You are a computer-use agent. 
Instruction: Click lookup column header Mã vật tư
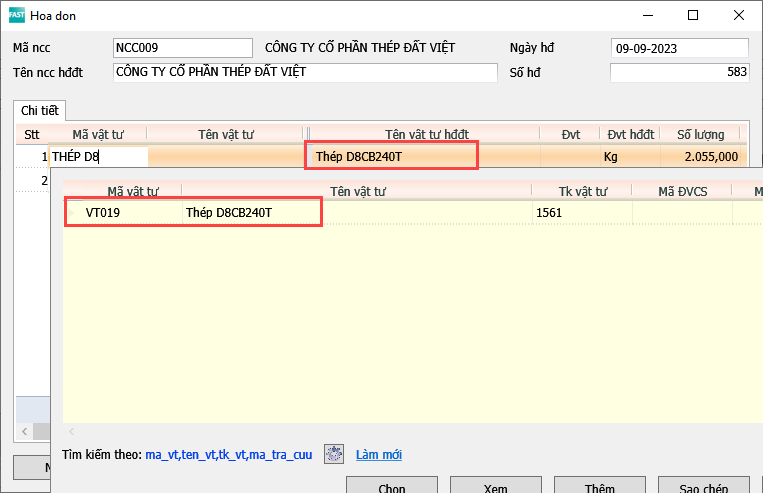[x=133, y=191]
